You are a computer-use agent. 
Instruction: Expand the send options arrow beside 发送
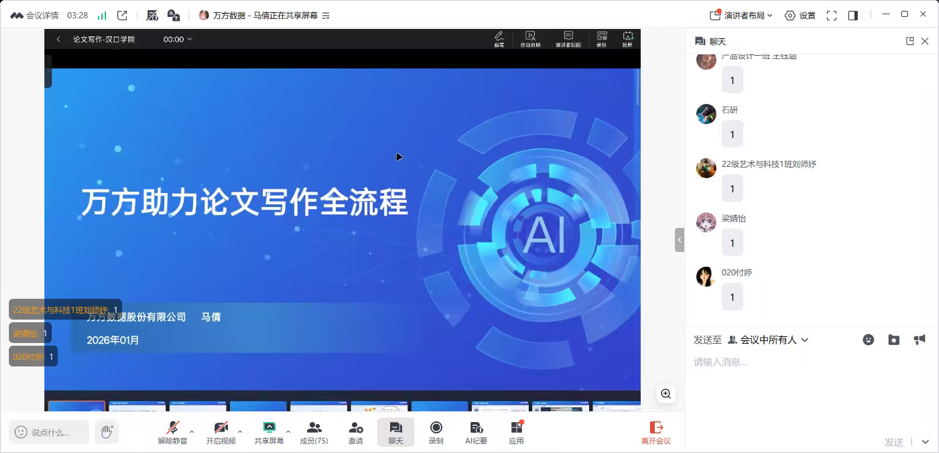(x=925, y=442)
